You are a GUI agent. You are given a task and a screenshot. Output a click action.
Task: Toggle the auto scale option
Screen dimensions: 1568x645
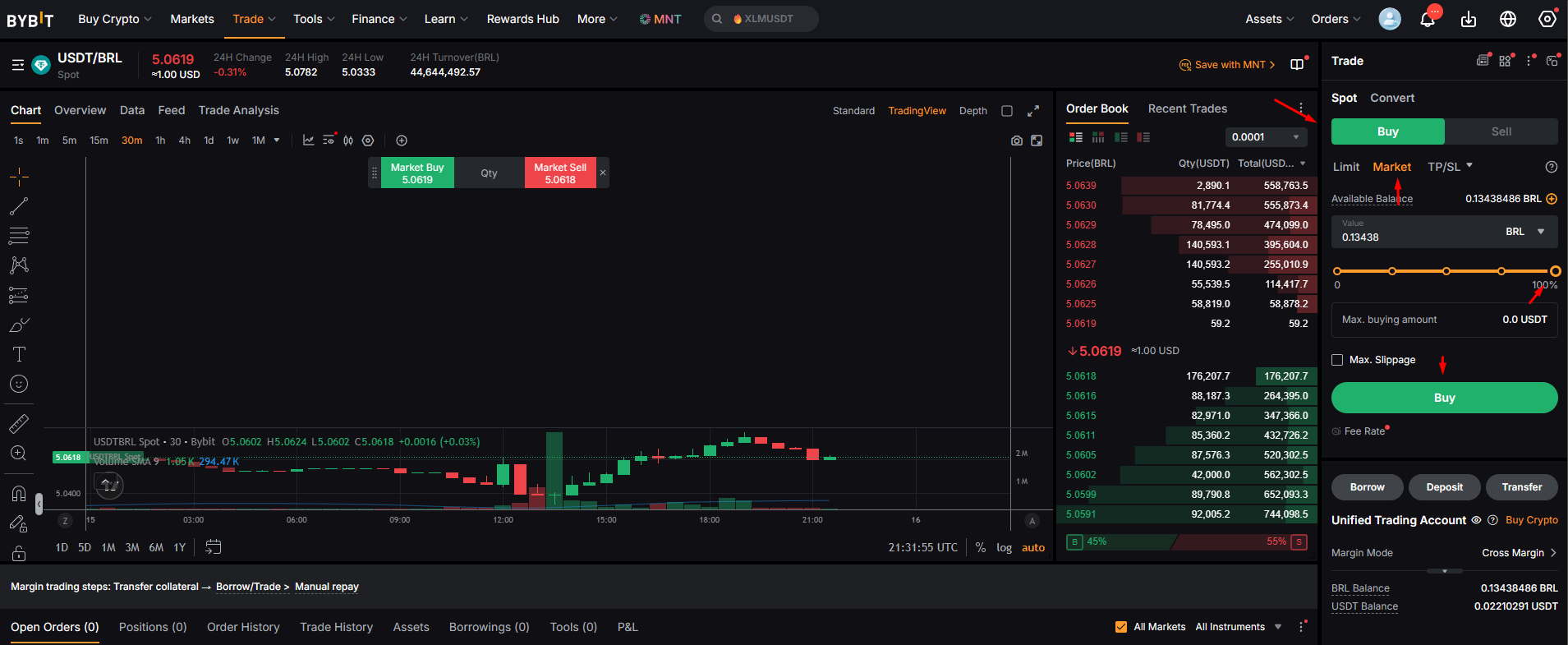coord(1033,547)
